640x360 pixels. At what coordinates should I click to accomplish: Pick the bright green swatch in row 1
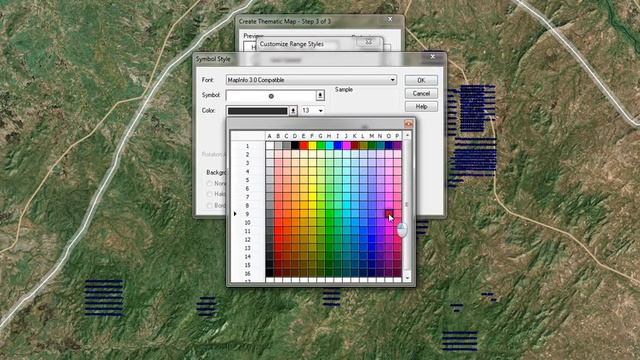pos(320,146)
